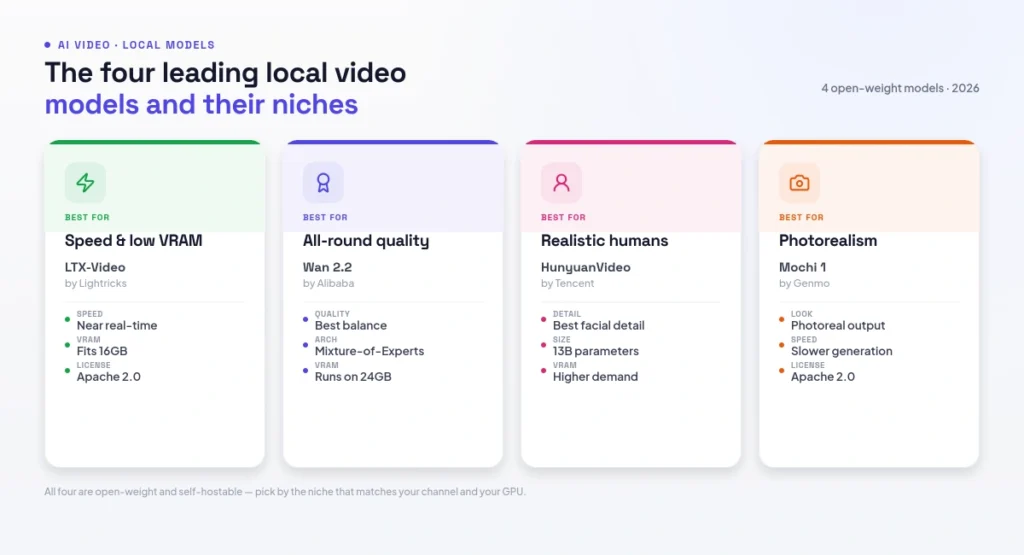Click the '13B parameters' size value
The image size is (1024, 555).
(x=596, y=351)
